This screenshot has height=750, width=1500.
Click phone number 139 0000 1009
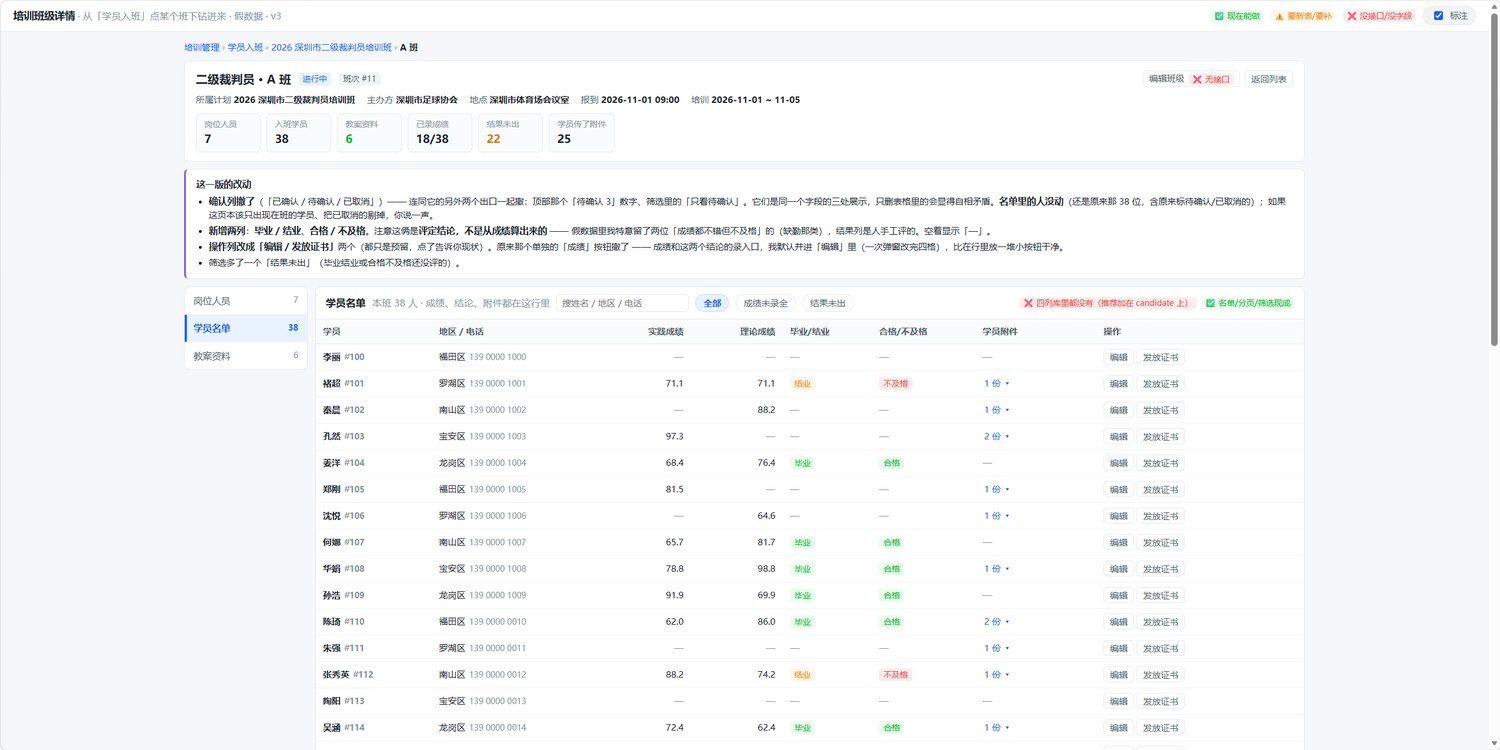click(497, 596)
